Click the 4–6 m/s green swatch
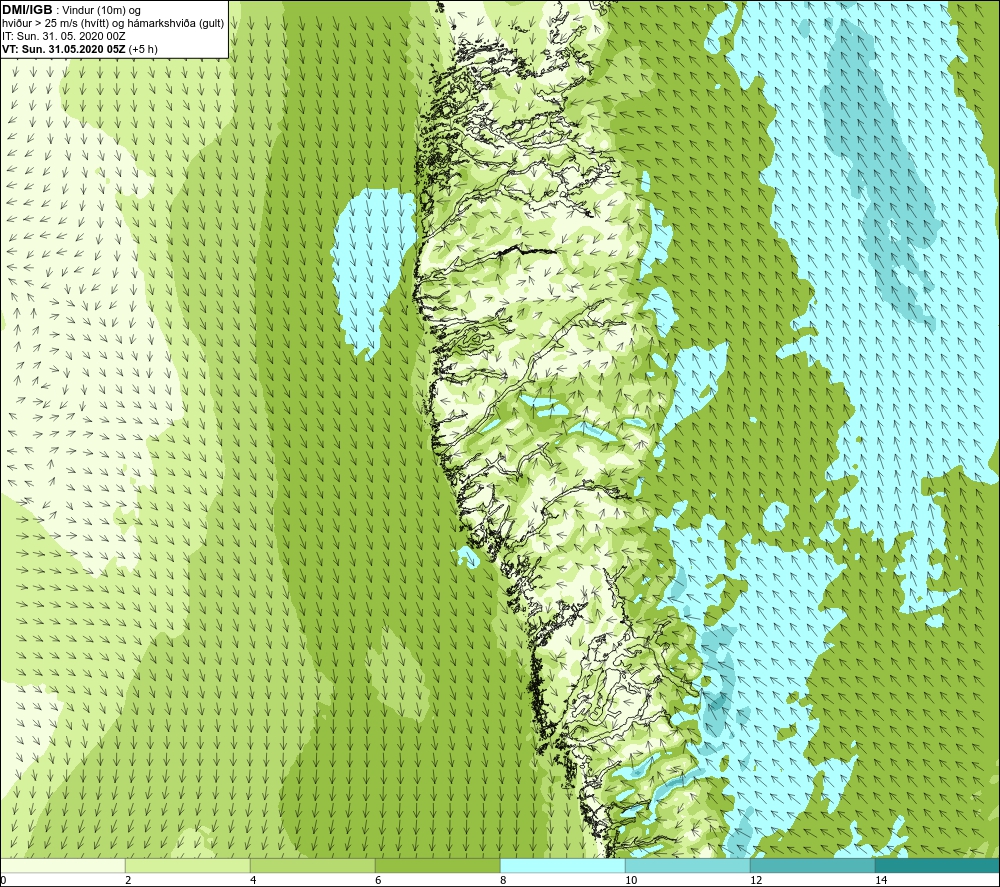The height and width of the screenshot is (887, 1000). click(x=312, y=865)
